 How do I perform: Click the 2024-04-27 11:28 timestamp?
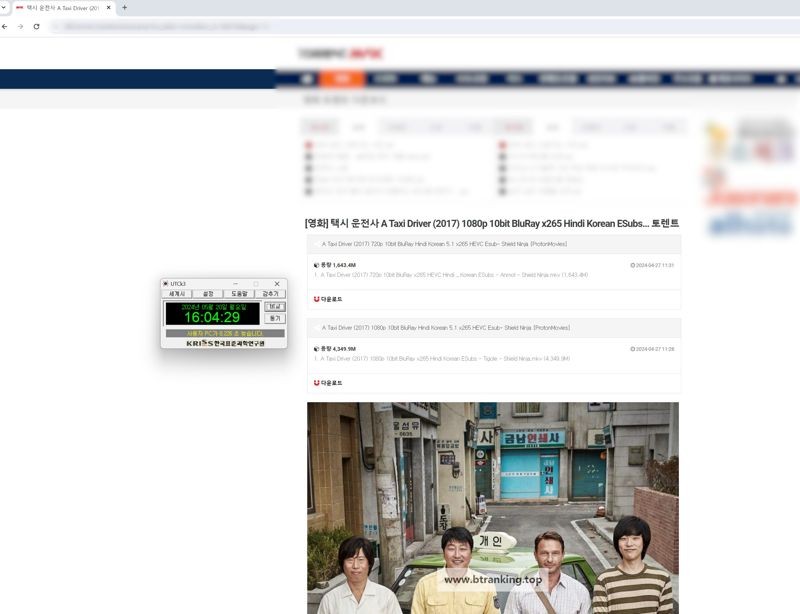tap(655, 349)
